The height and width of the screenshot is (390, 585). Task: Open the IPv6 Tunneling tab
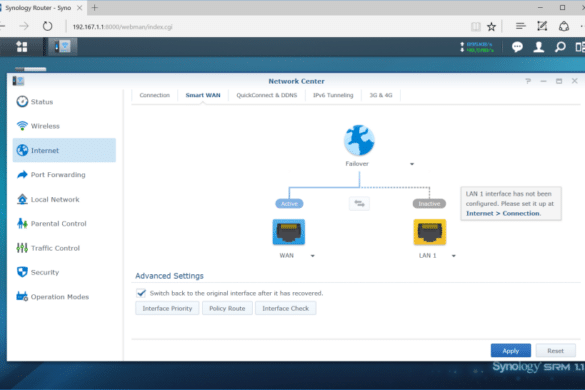pyautogui.click(x=333, y=95)
